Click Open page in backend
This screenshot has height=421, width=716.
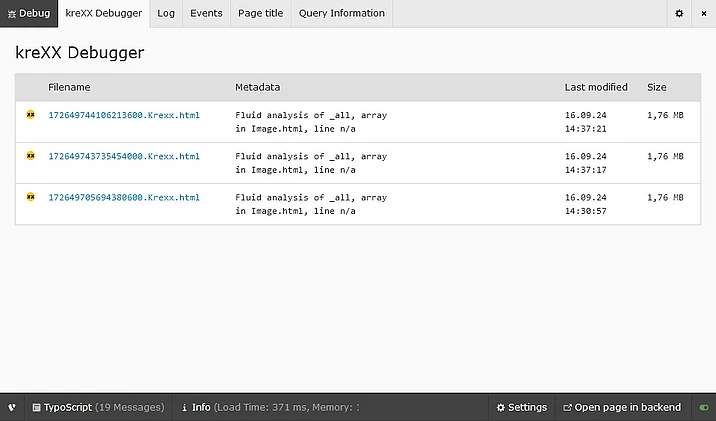click(621, 407)
